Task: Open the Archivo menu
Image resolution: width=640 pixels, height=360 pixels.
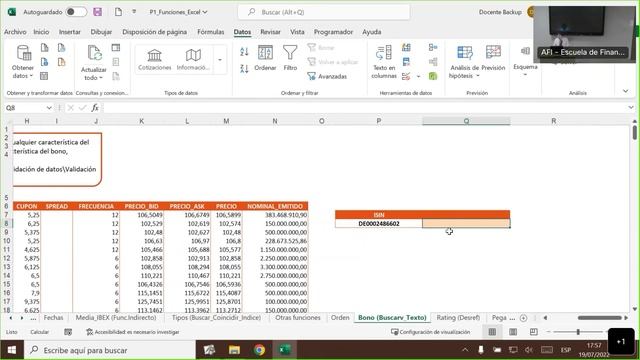Action: pyautogui.click(x=15, y=32)
